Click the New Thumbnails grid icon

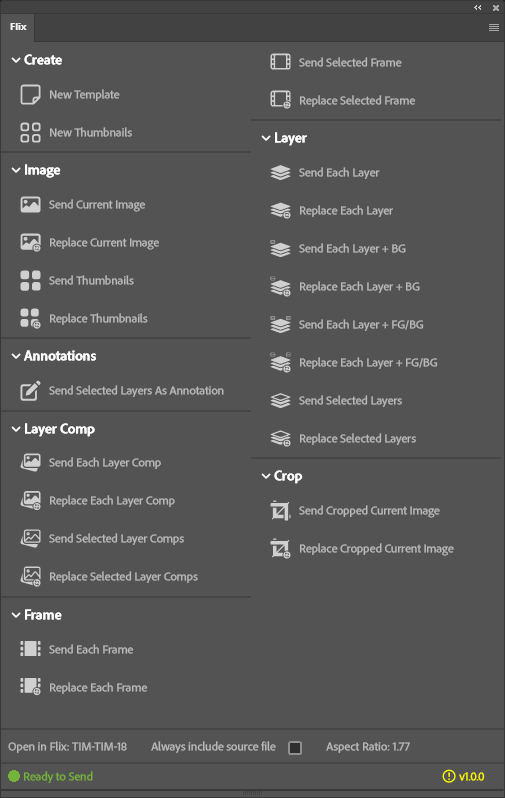[x=30, y=132]
